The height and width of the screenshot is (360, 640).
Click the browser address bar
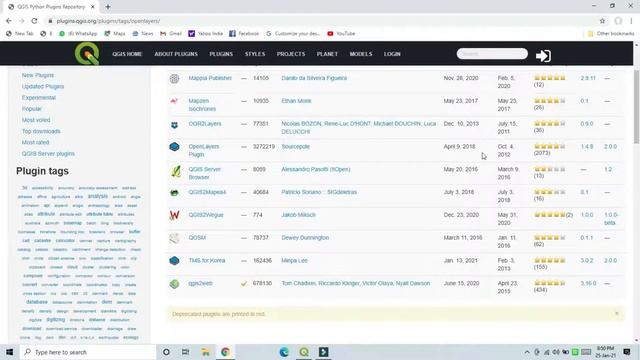point(318,21)
